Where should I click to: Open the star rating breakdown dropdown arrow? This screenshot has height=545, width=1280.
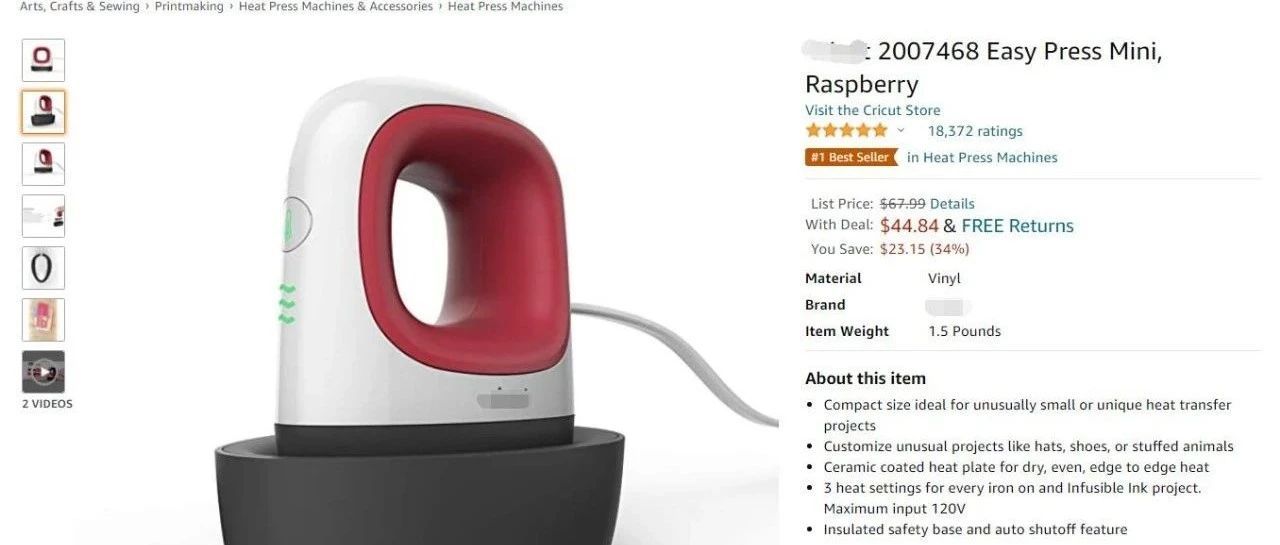coord(900,131)
